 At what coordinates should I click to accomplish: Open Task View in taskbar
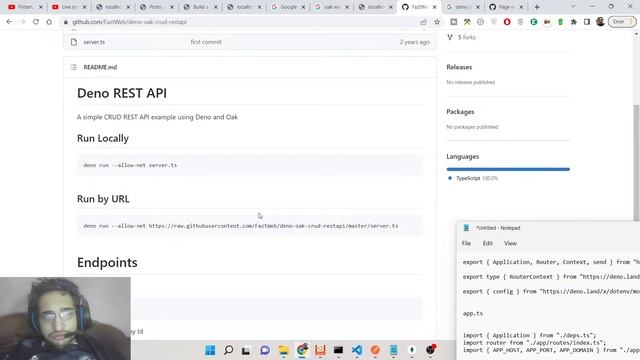pos(246,350)
